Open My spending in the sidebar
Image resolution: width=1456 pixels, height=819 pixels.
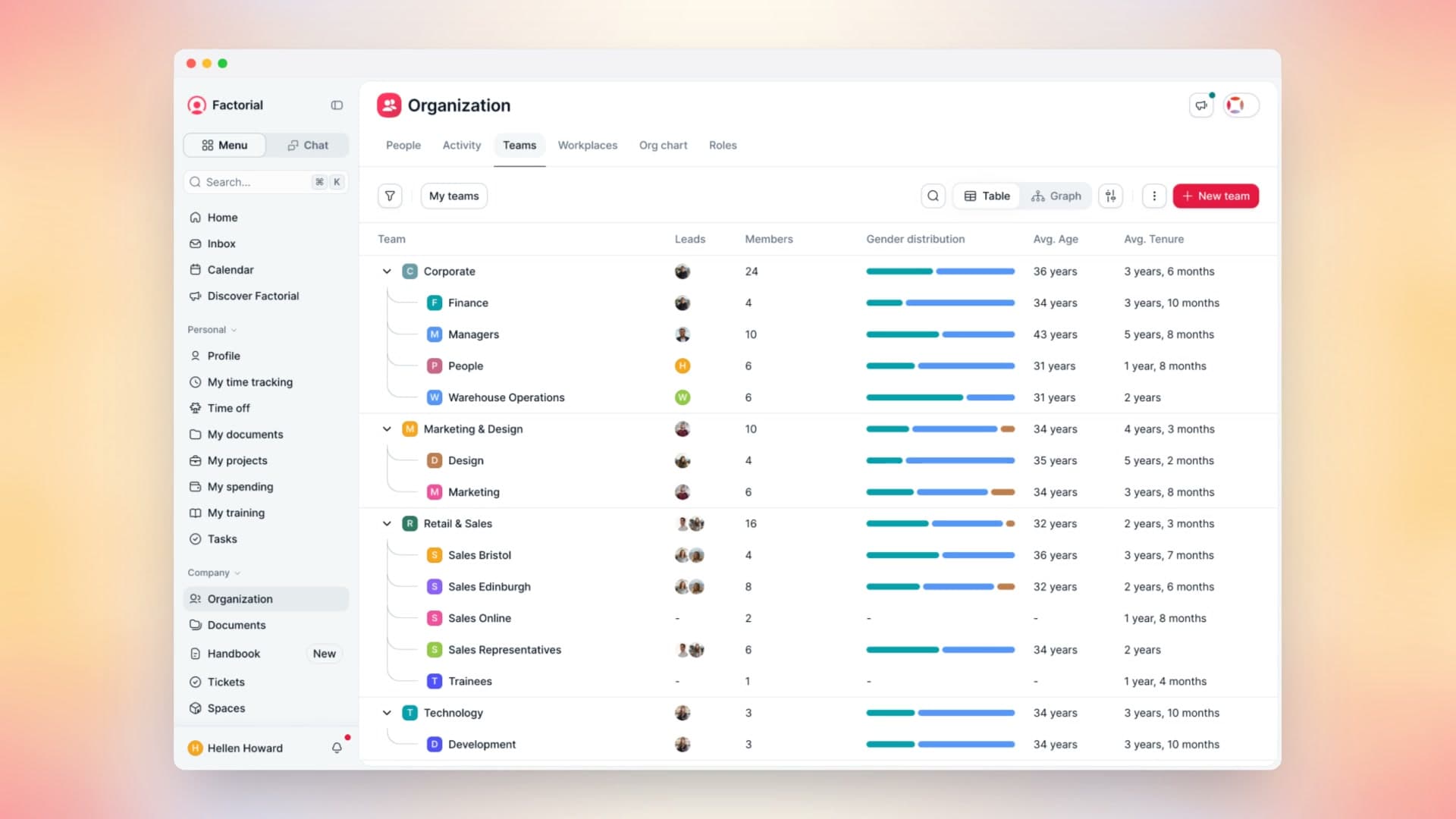tap(265, 487)
